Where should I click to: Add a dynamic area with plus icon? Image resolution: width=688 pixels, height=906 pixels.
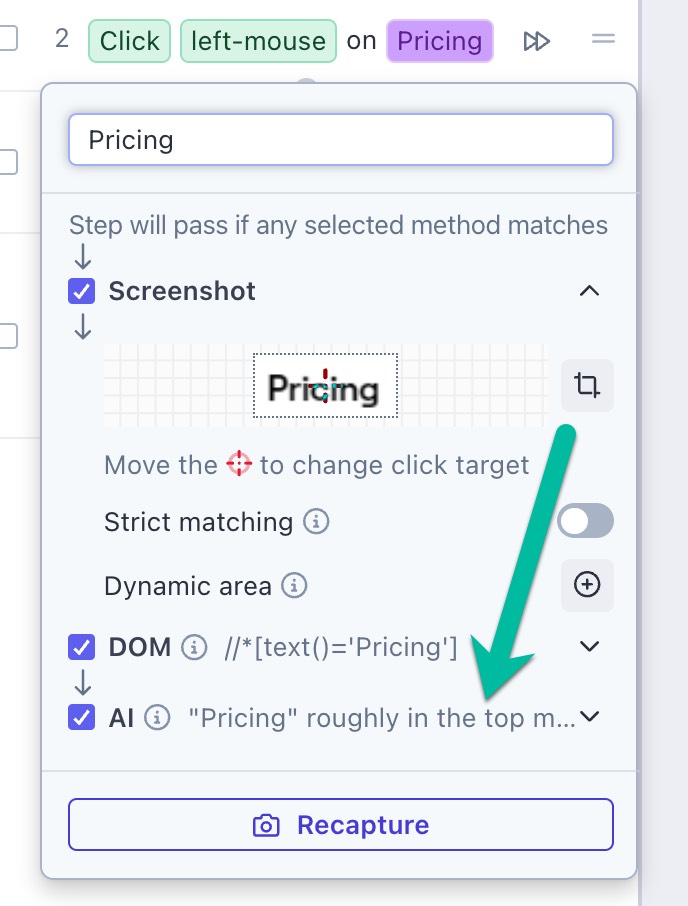point(587,585)
